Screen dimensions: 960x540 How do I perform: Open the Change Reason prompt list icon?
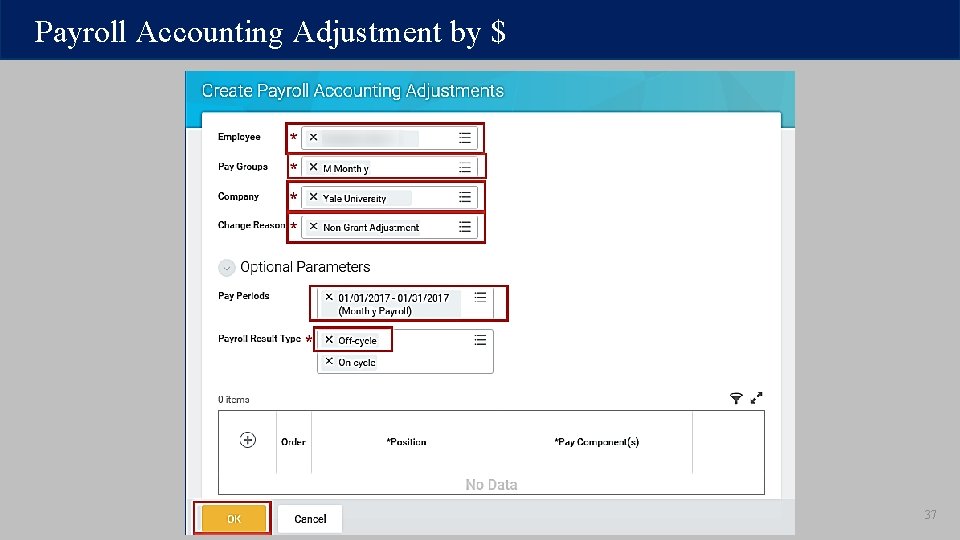465,227
